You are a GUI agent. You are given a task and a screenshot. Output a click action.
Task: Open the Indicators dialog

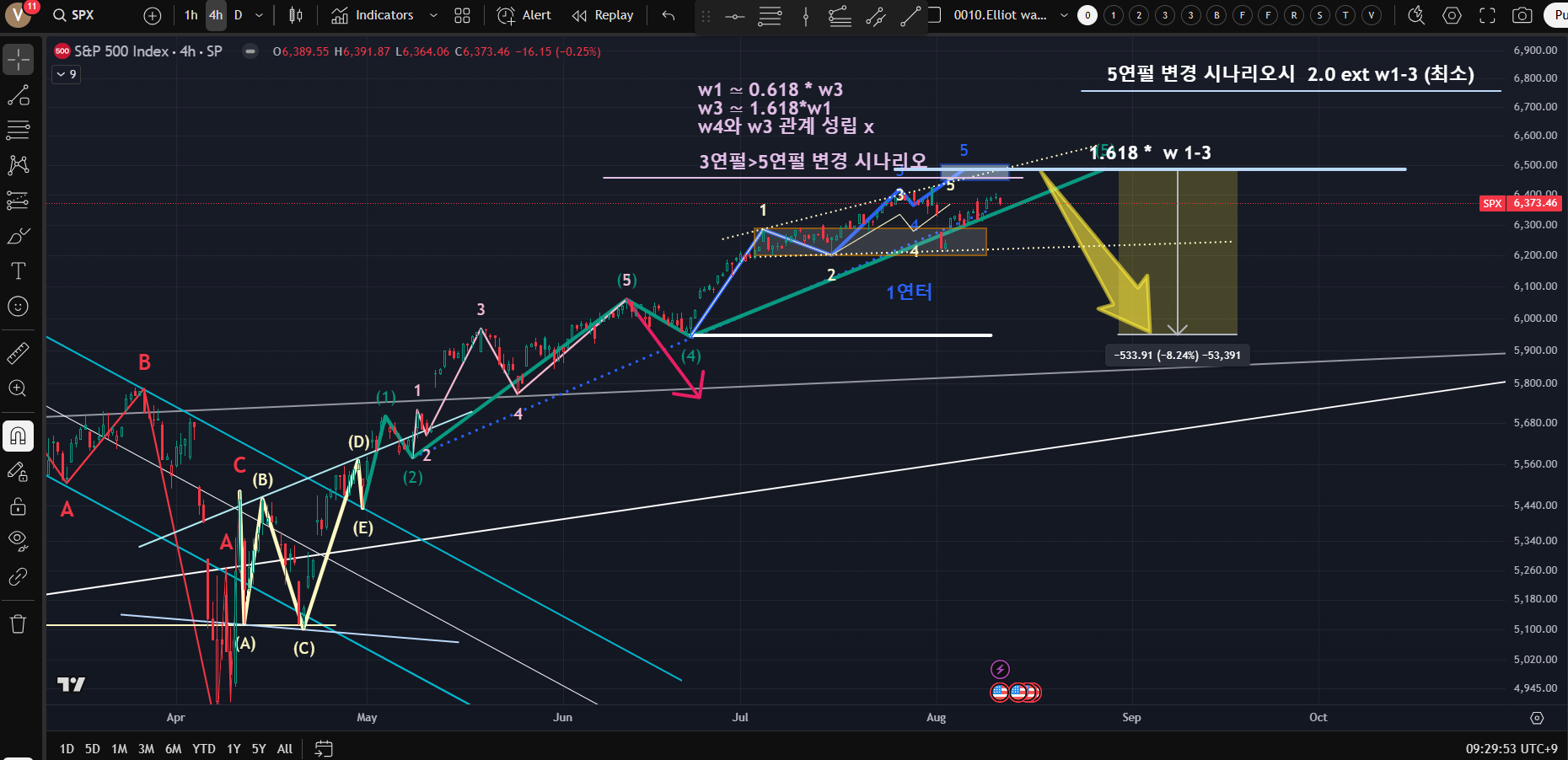point(373,15)
